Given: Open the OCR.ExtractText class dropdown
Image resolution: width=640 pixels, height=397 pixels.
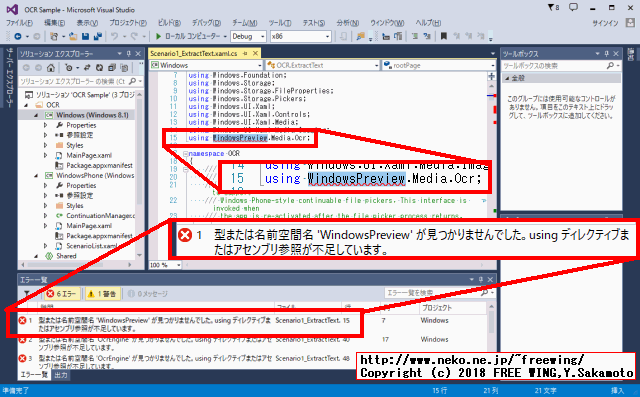Looking at the screenshot, I should [x=322, y=65].
